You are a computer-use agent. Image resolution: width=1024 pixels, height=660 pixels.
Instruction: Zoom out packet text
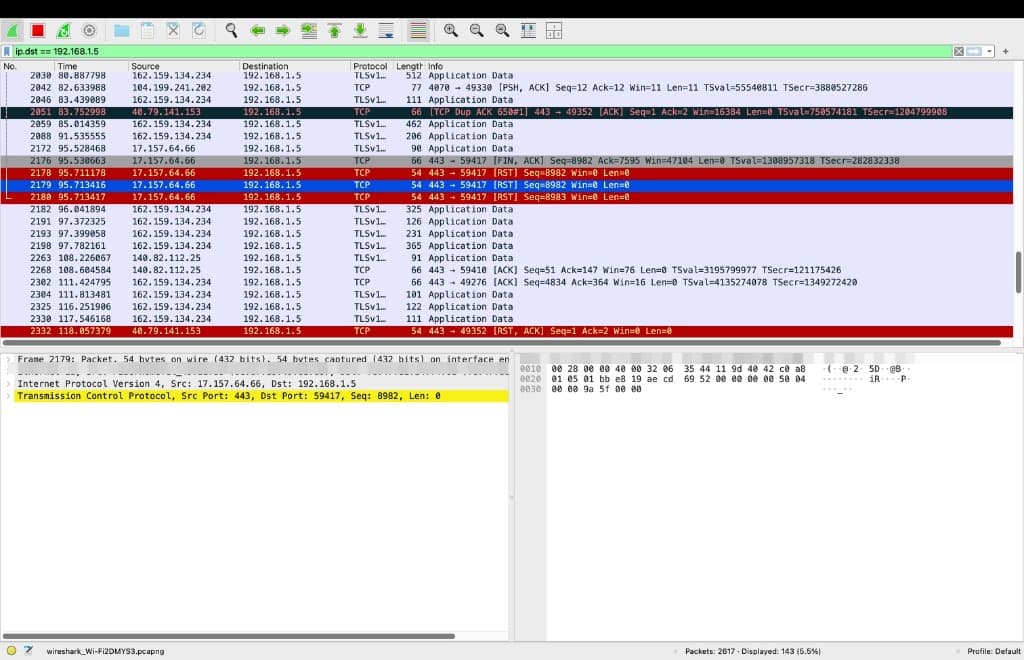(x=477, y=30)
